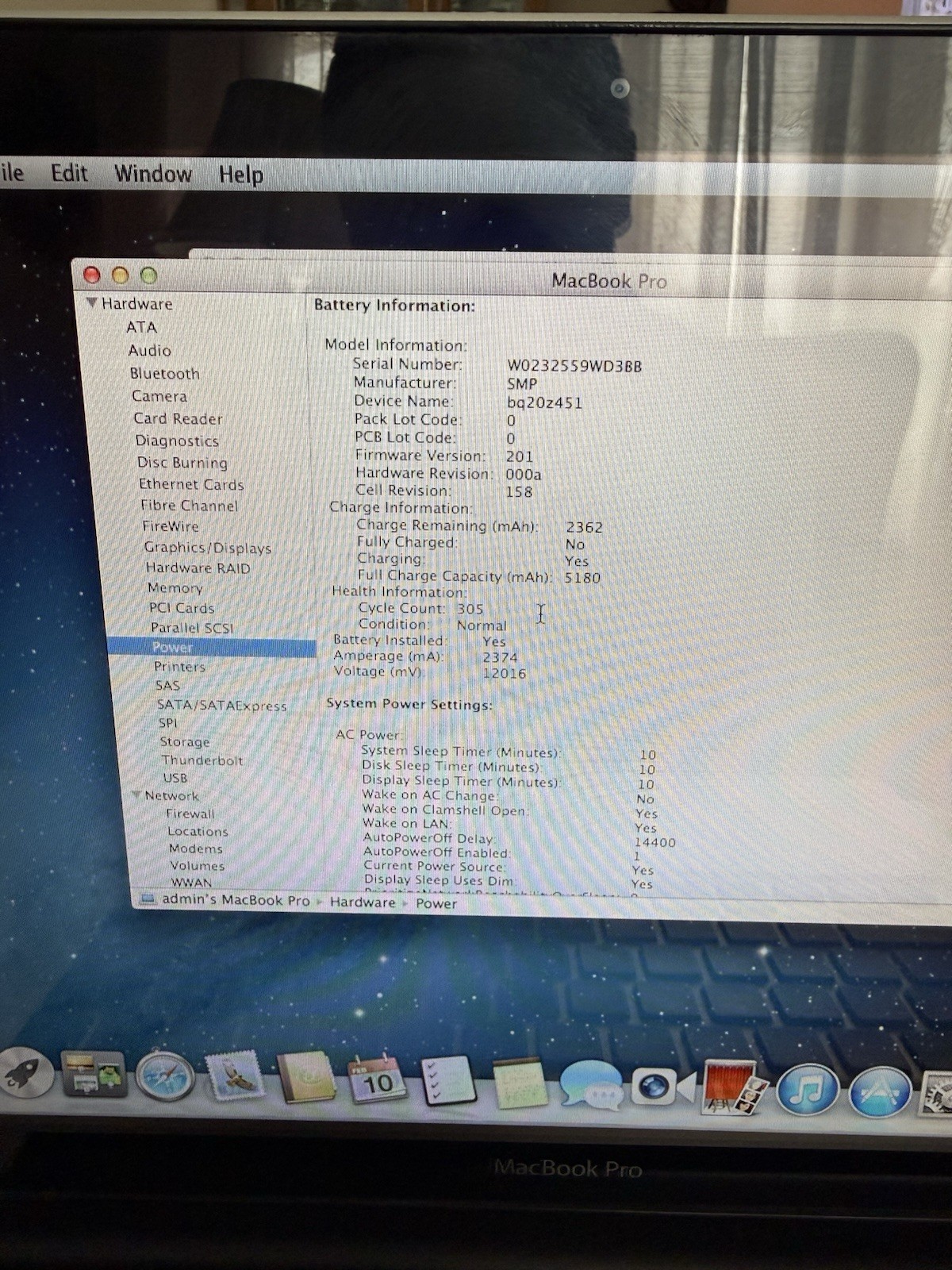Select Bluetooth in the sidebar
The image size is (952, 1270).
164,373
